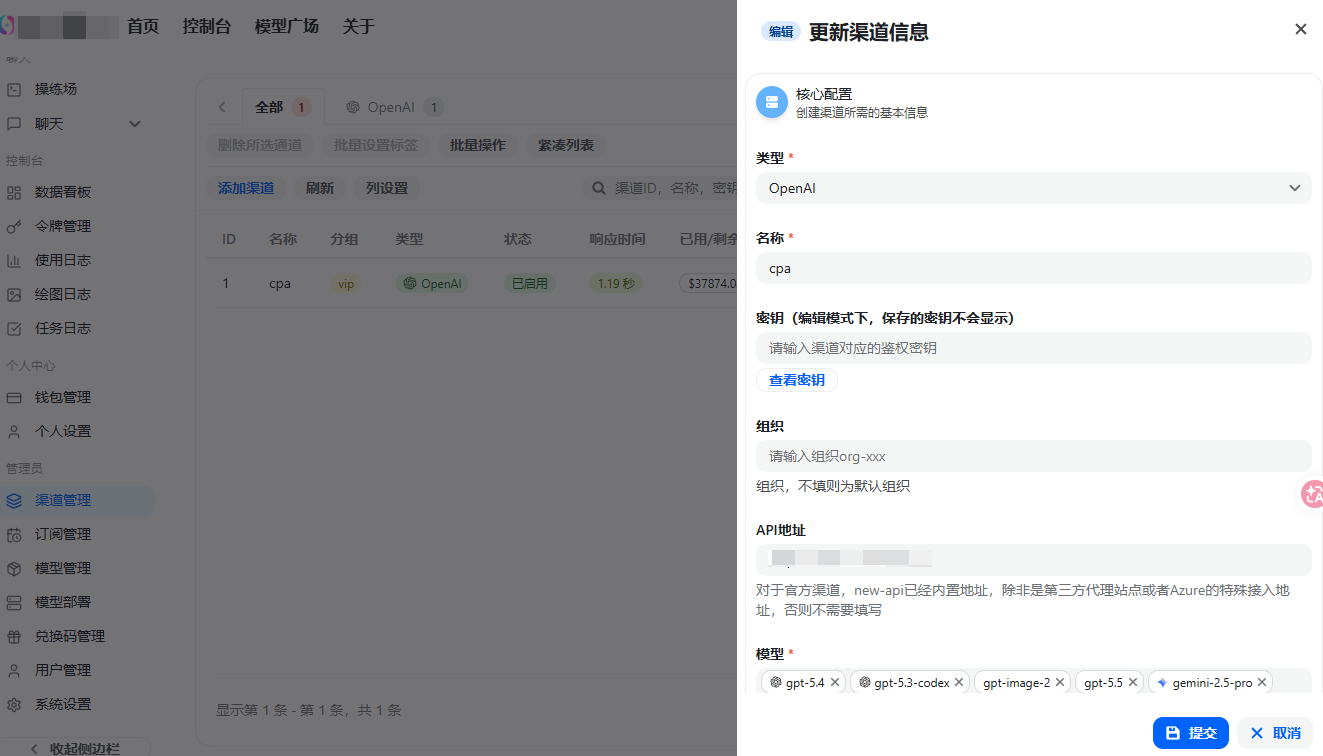Click the 订阅管理 calendar icon

[14, 534]
